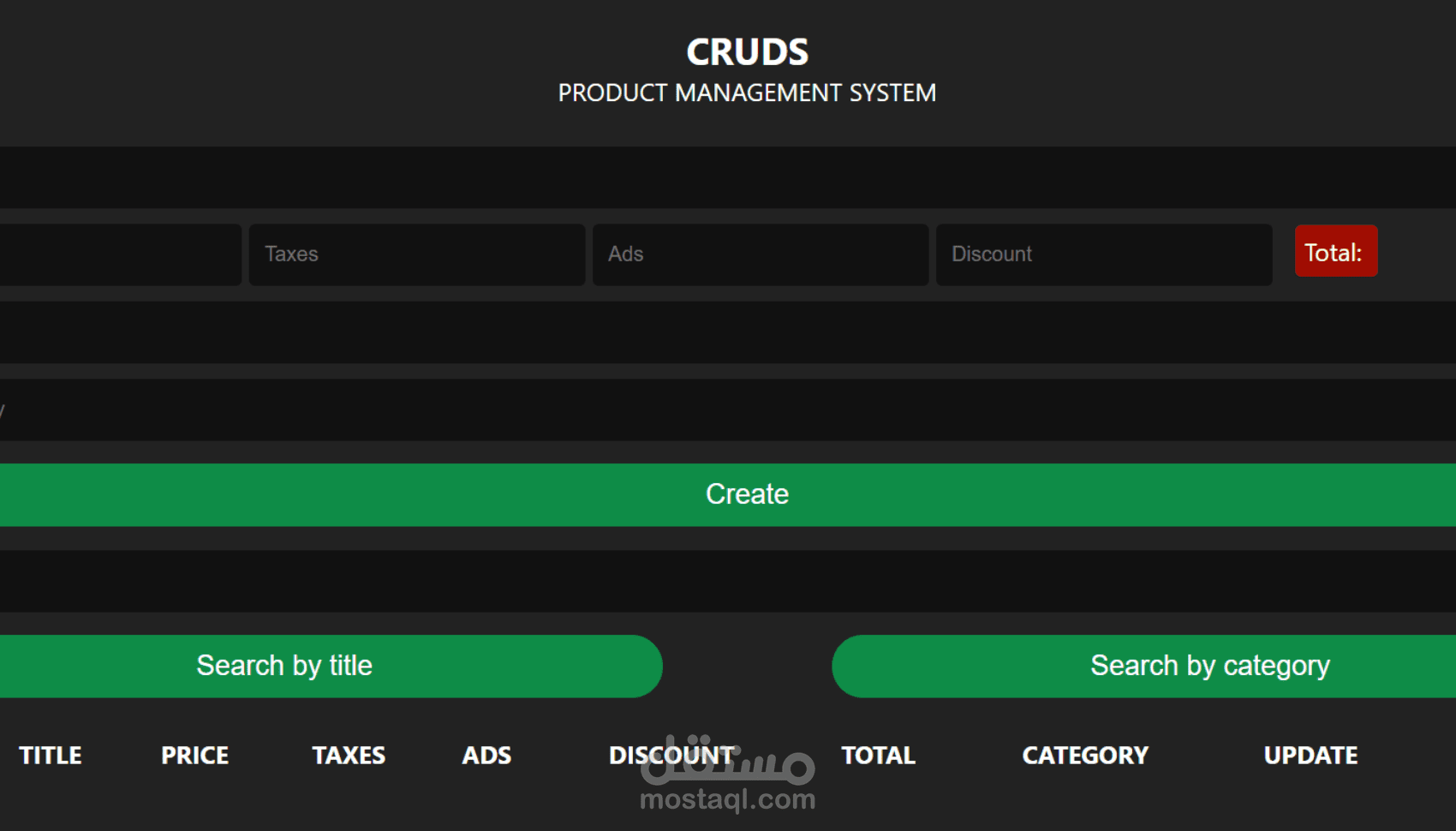1456x831 pixels.
Task: Click the Taxes input field
Action: [x=416, y=254]
